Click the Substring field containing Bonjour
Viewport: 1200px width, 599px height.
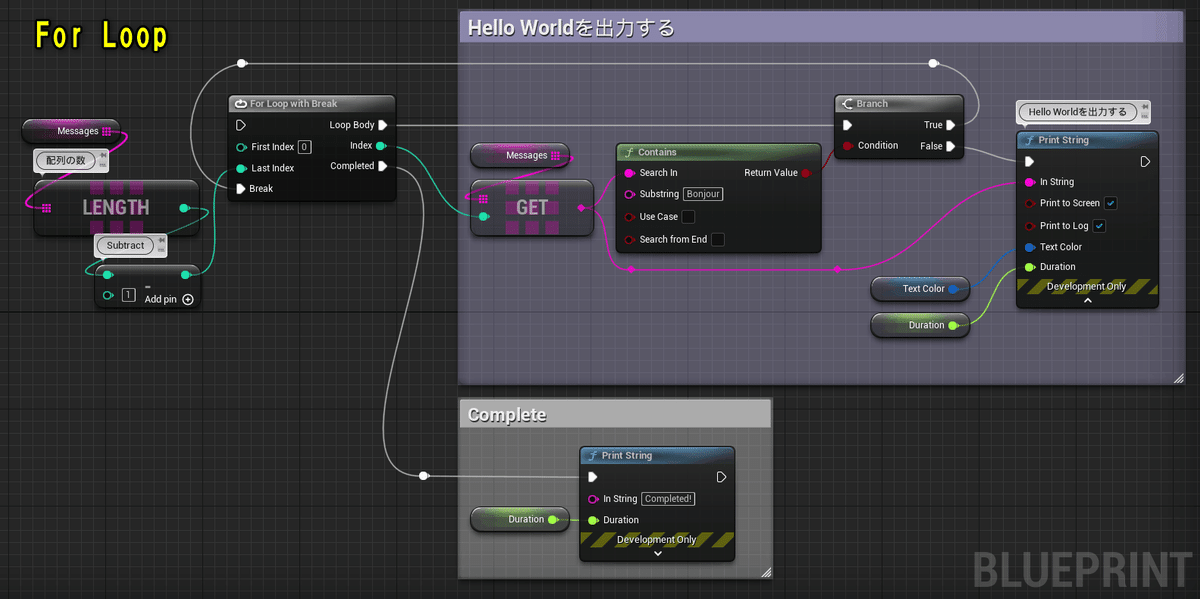click(703, 194)
